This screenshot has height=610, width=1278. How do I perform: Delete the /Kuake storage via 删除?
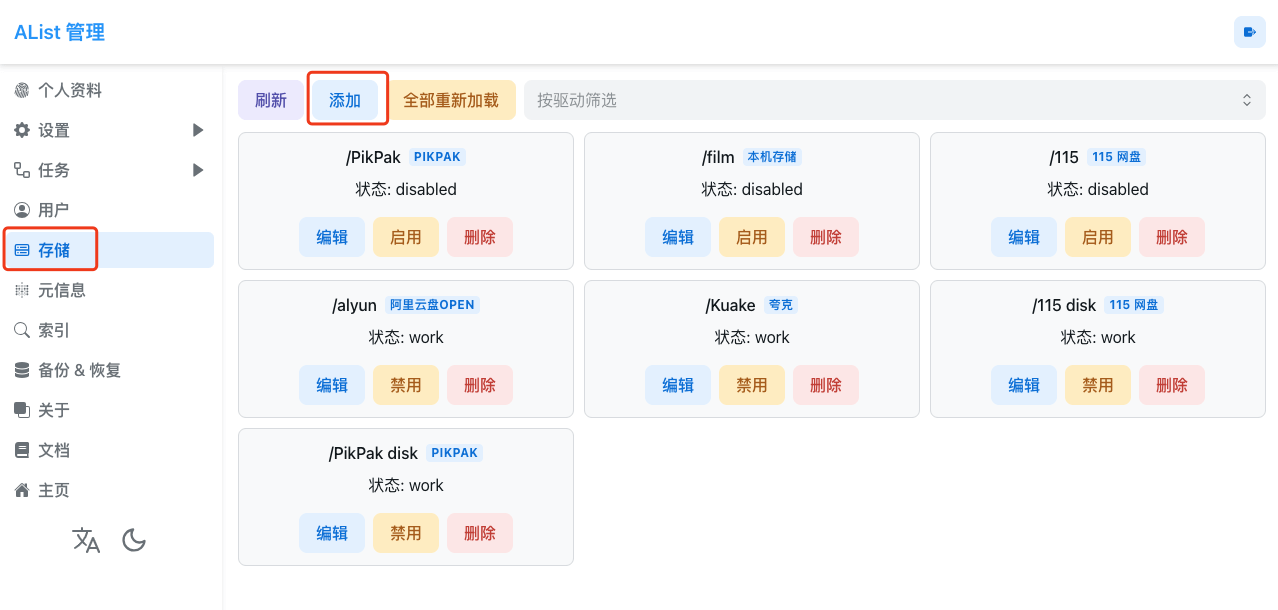[826, 385]
